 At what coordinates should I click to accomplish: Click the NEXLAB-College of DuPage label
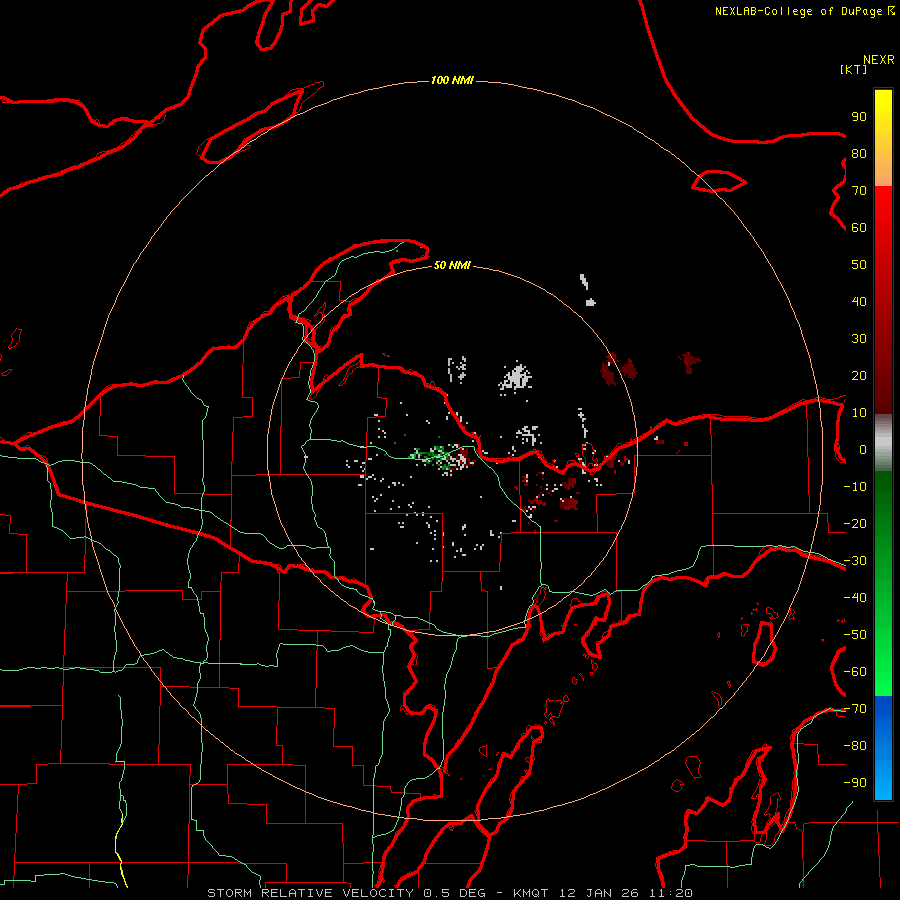[804, 11]
